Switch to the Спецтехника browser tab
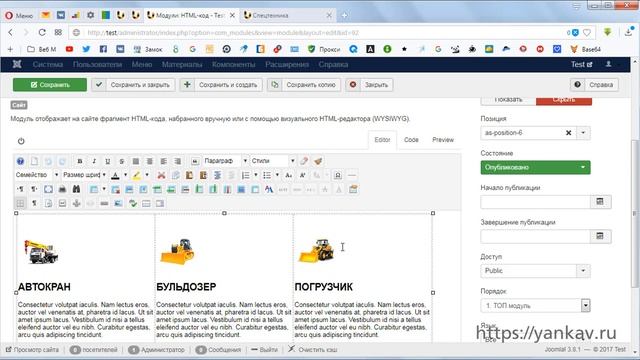The width and height of the screenshot is (640, 360). click(287, 15)
